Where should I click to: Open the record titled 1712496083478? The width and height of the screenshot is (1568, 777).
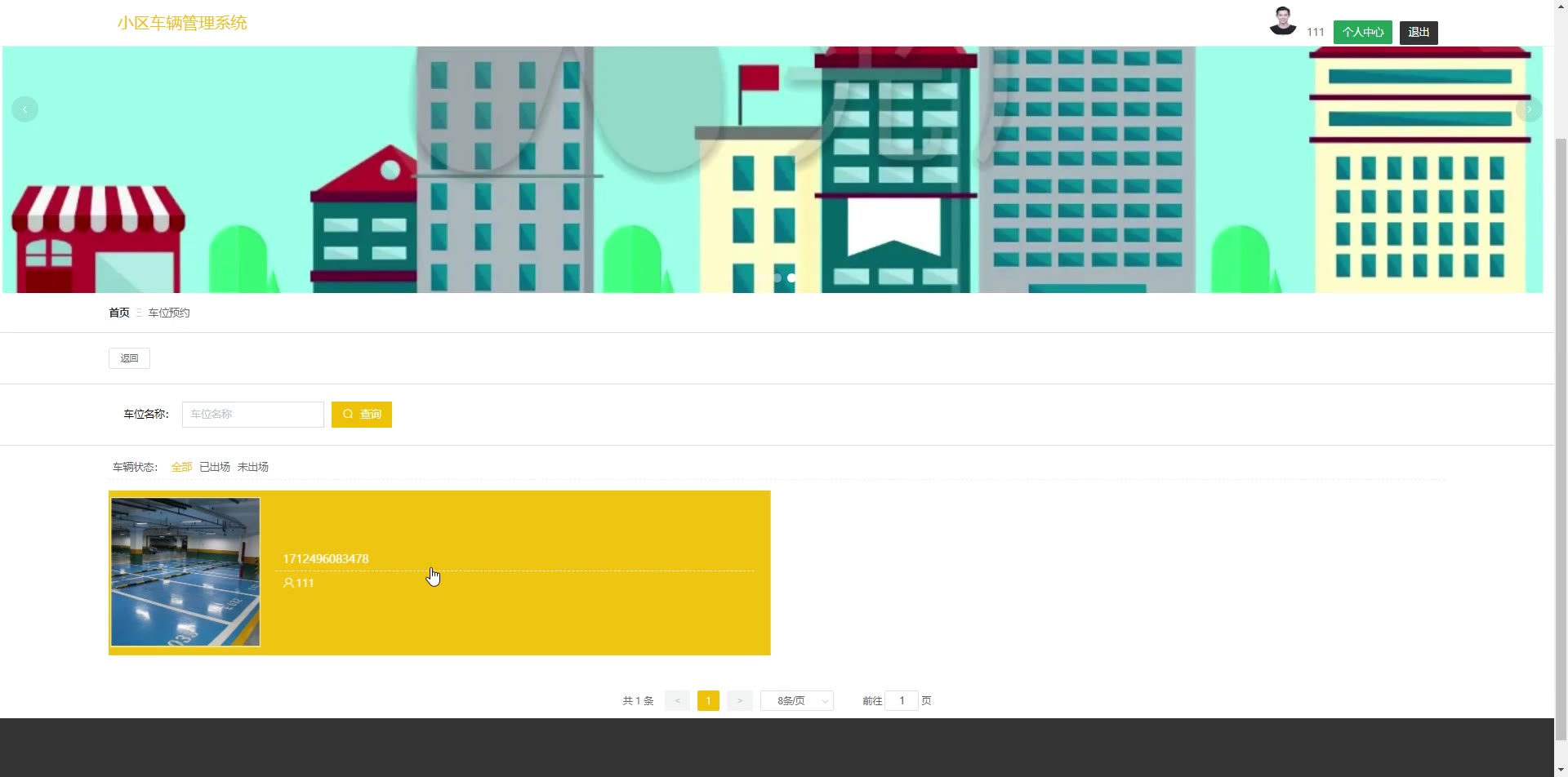[x=325, y=559]
